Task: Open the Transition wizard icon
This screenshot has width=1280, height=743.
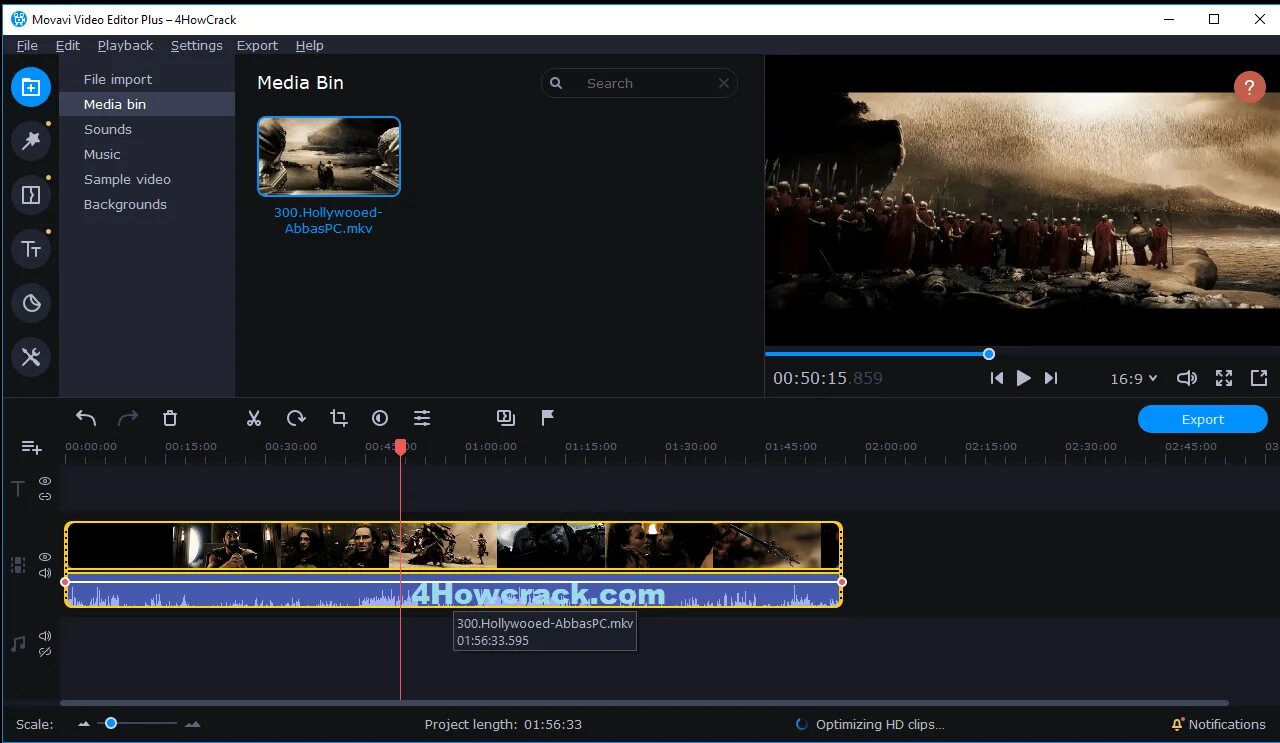Action: (x=506, y=418)
